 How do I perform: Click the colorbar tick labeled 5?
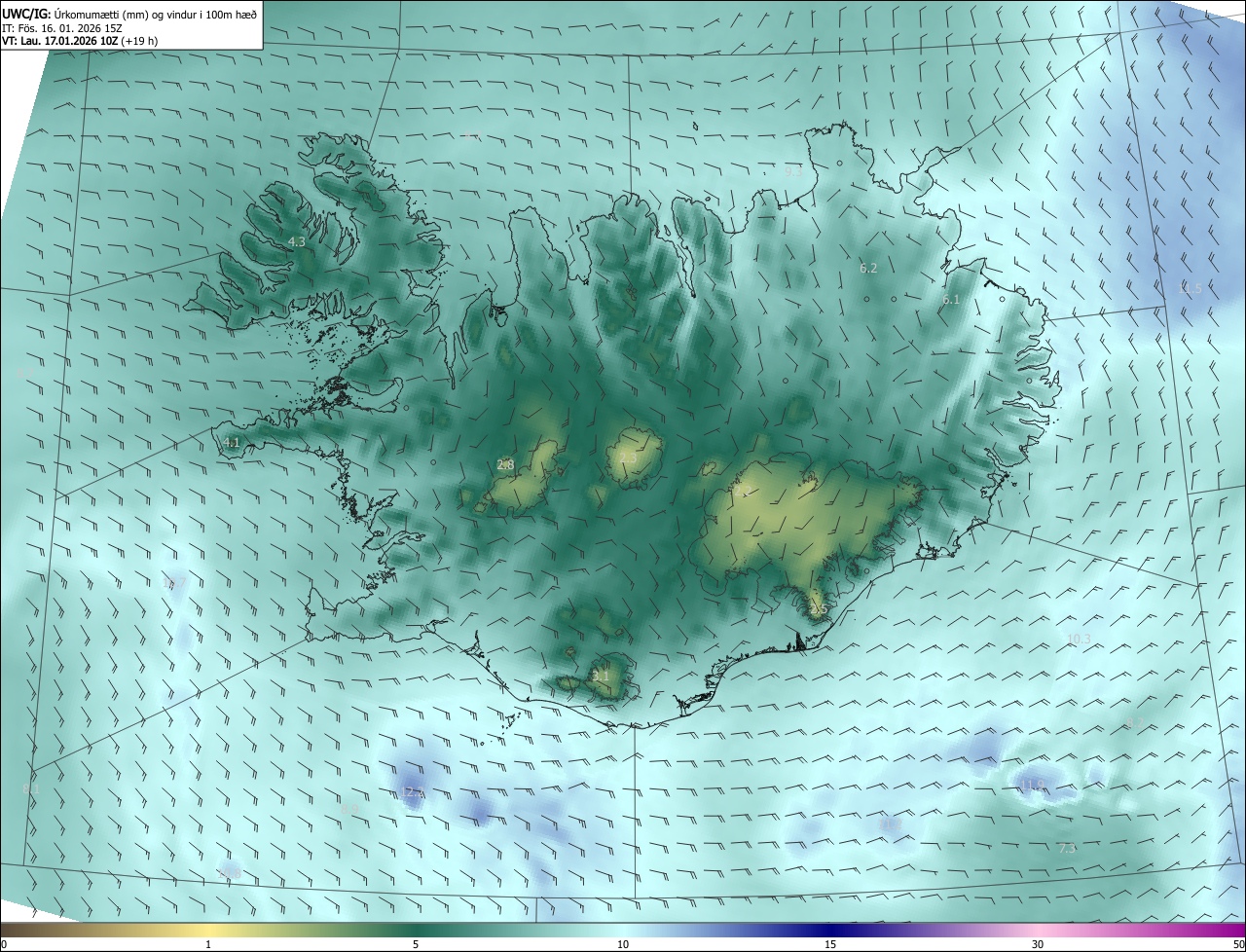pos(416,944)
